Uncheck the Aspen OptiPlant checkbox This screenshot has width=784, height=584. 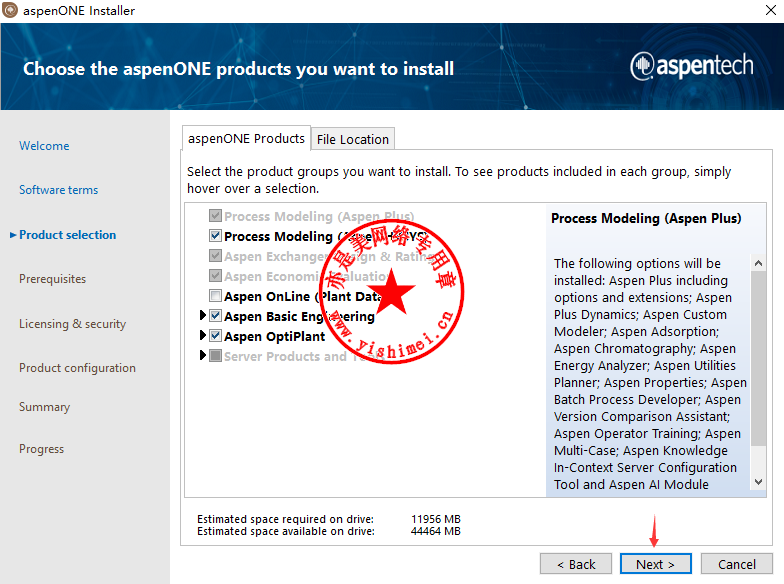[x=216, y=336]
